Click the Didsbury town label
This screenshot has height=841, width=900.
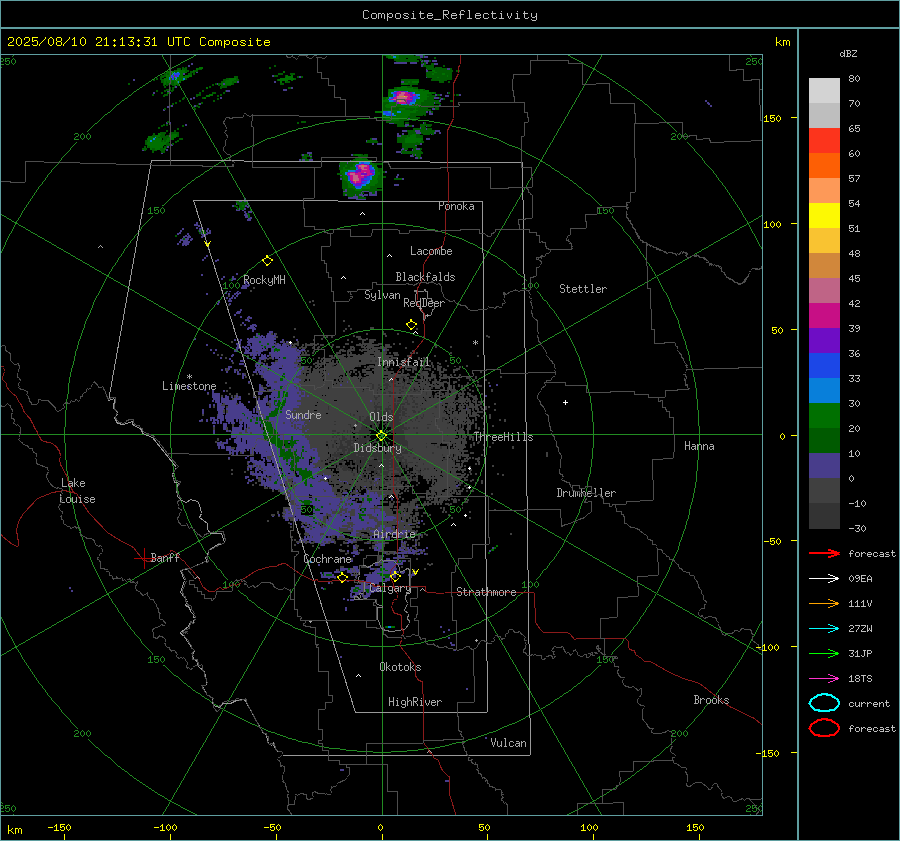tap(378, 448)
